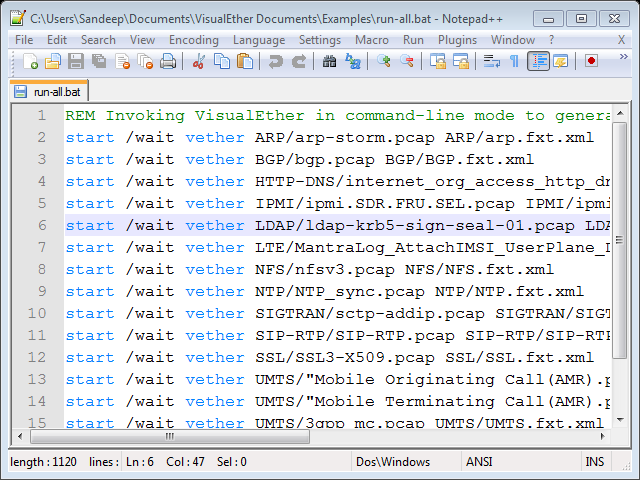The image size is (640, 480).
Task: Click NTP/NTP_sync.pcap text on line 9
Action: tap(340, 292)
